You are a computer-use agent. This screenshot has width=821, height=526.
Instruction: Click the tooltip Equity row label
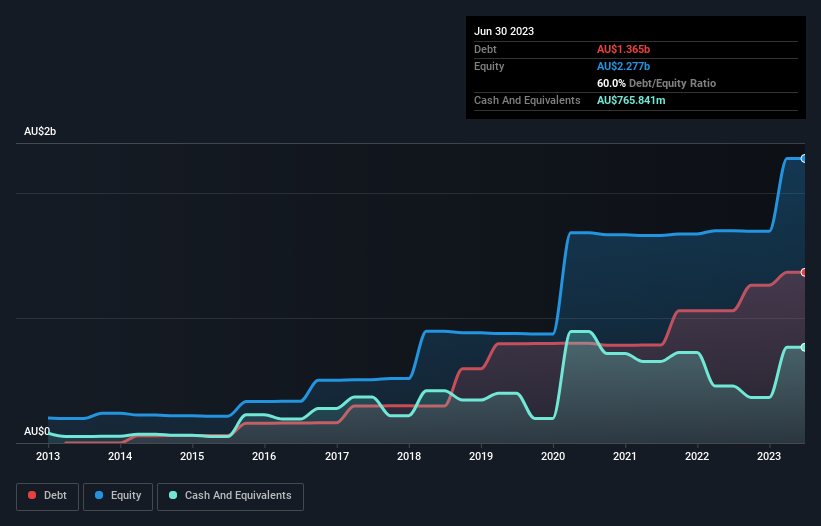pyautogui.click(x=489, y=66)
